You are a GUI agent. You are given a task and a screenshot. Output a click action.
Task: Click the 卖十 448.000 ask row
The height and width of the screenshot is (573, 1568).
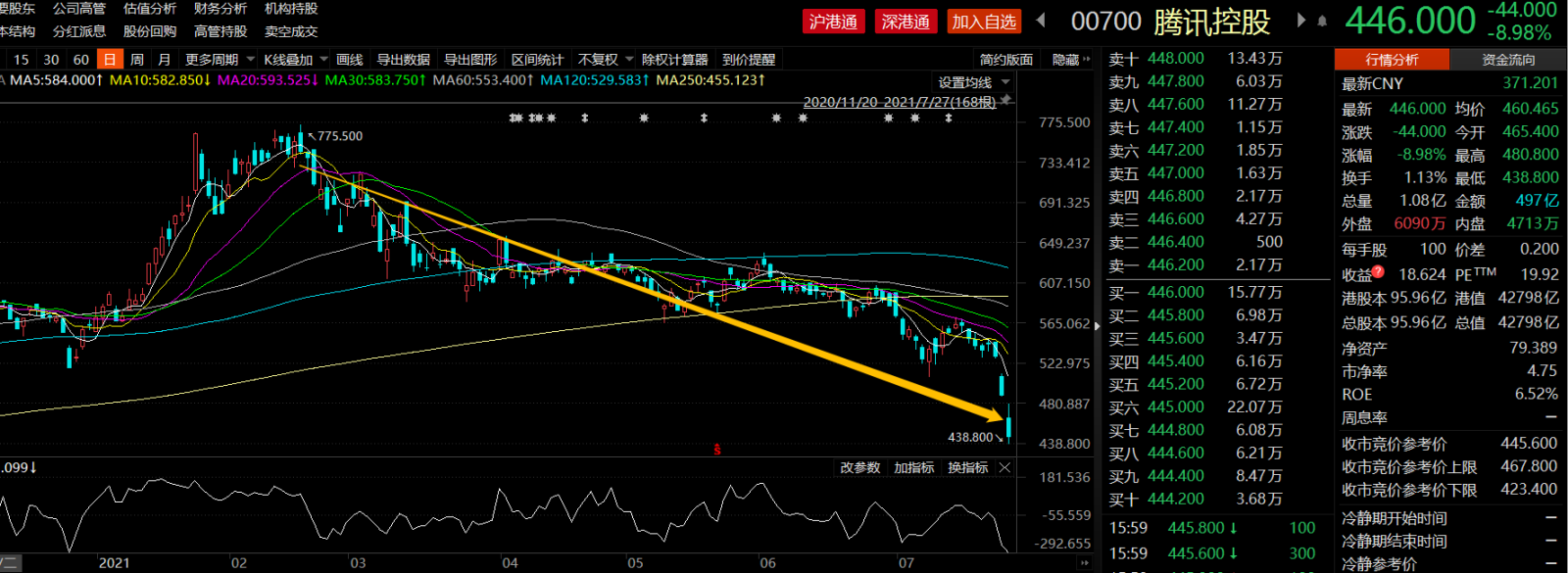pos(1196,59)
